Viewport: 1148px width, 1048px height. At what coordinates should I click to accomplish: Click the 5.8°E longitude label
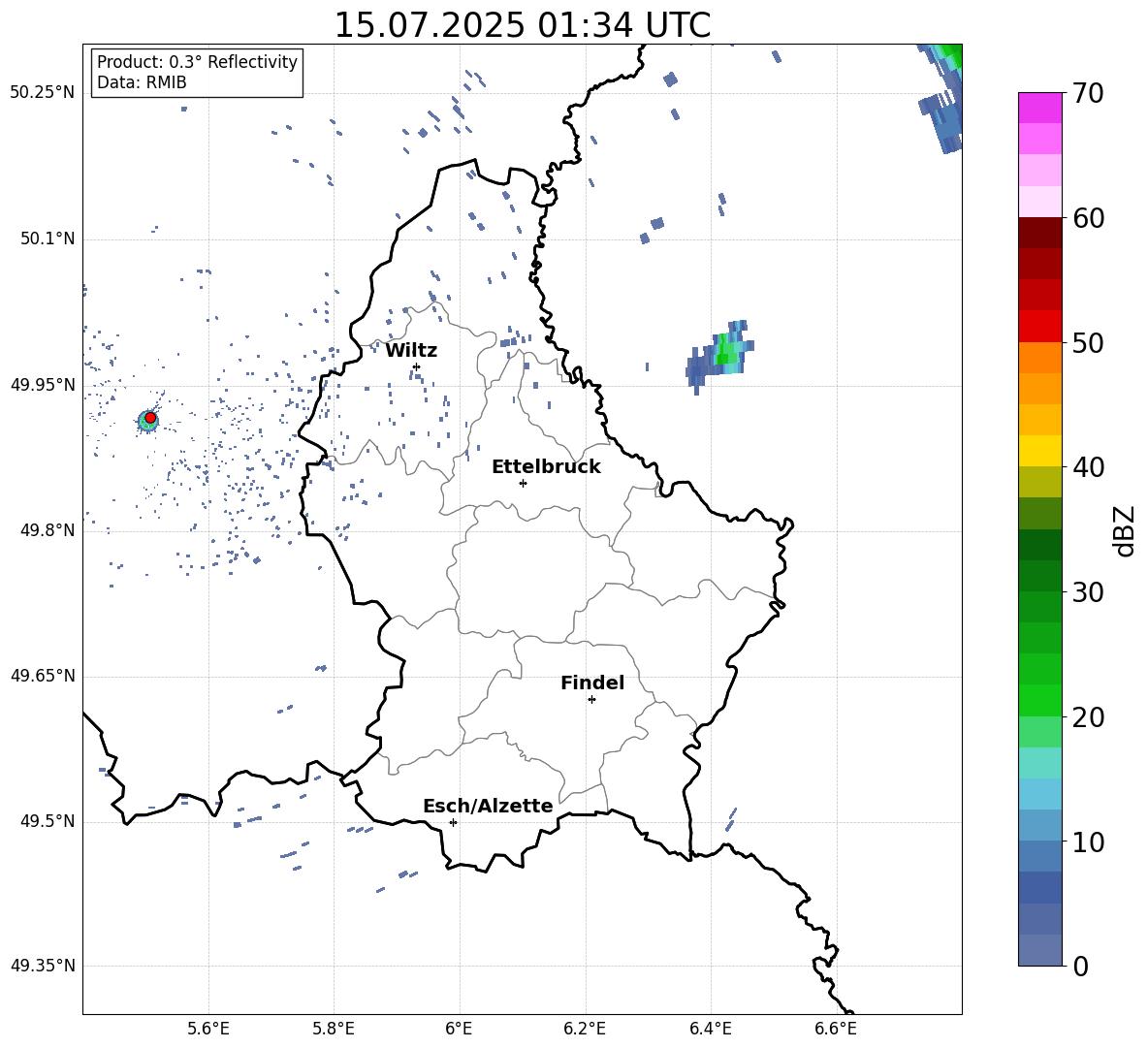tap(334, 1029)
